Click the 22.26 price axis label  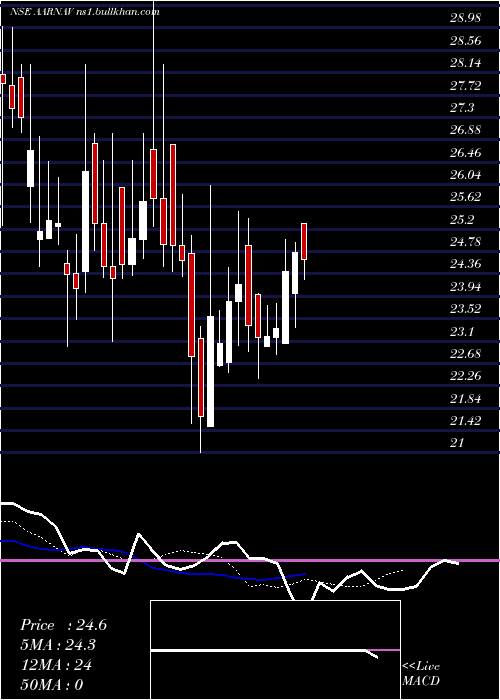(x=465, y=376)
